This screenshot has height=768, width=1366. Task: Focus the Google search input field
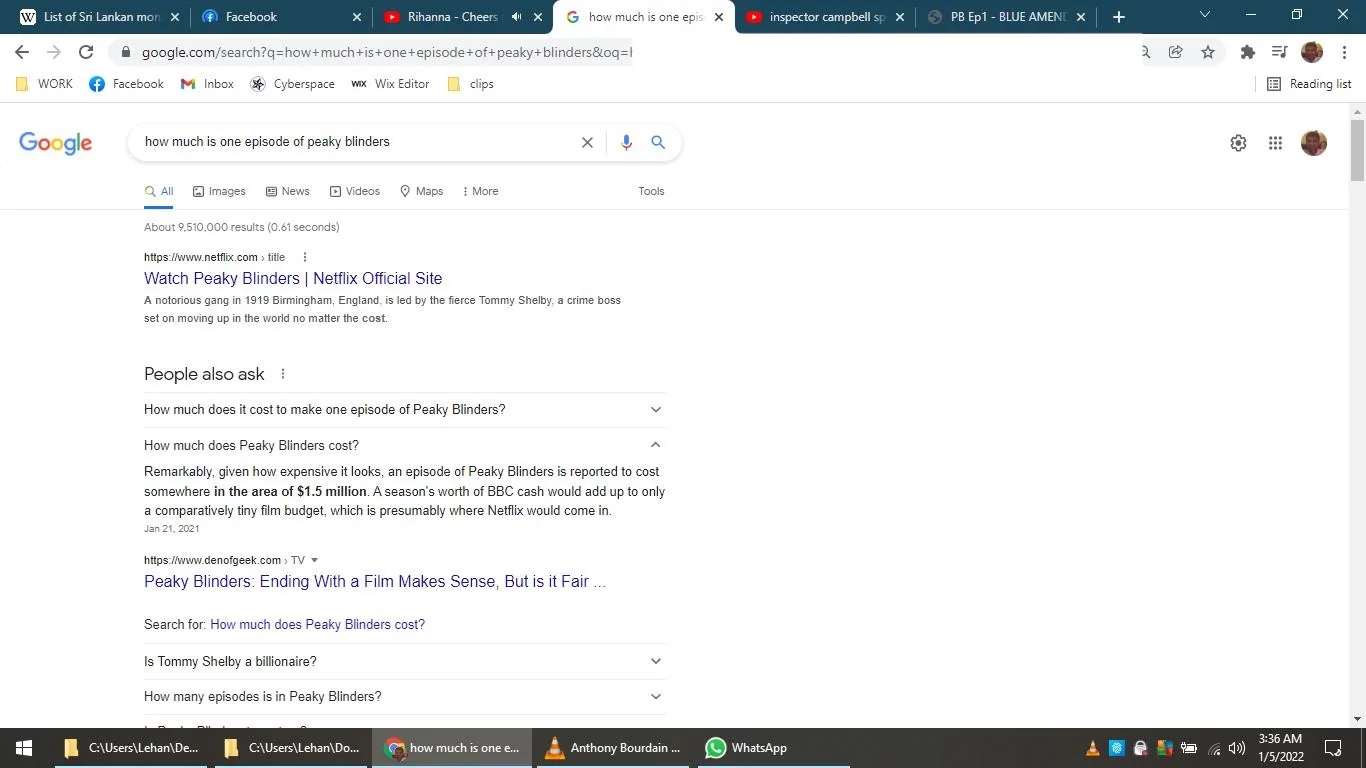355,142
